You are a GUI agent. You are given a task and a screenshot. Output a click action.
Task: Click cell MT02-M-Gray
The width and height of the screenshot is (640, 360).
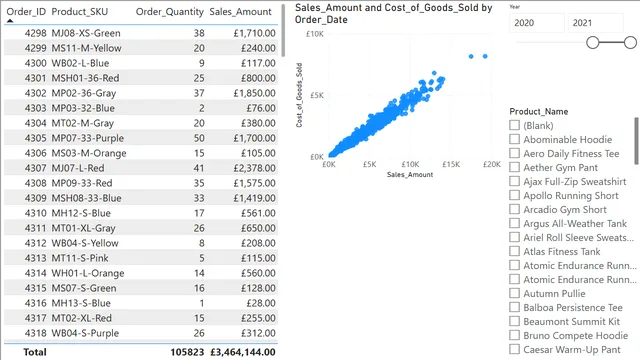tap(82, 123)
